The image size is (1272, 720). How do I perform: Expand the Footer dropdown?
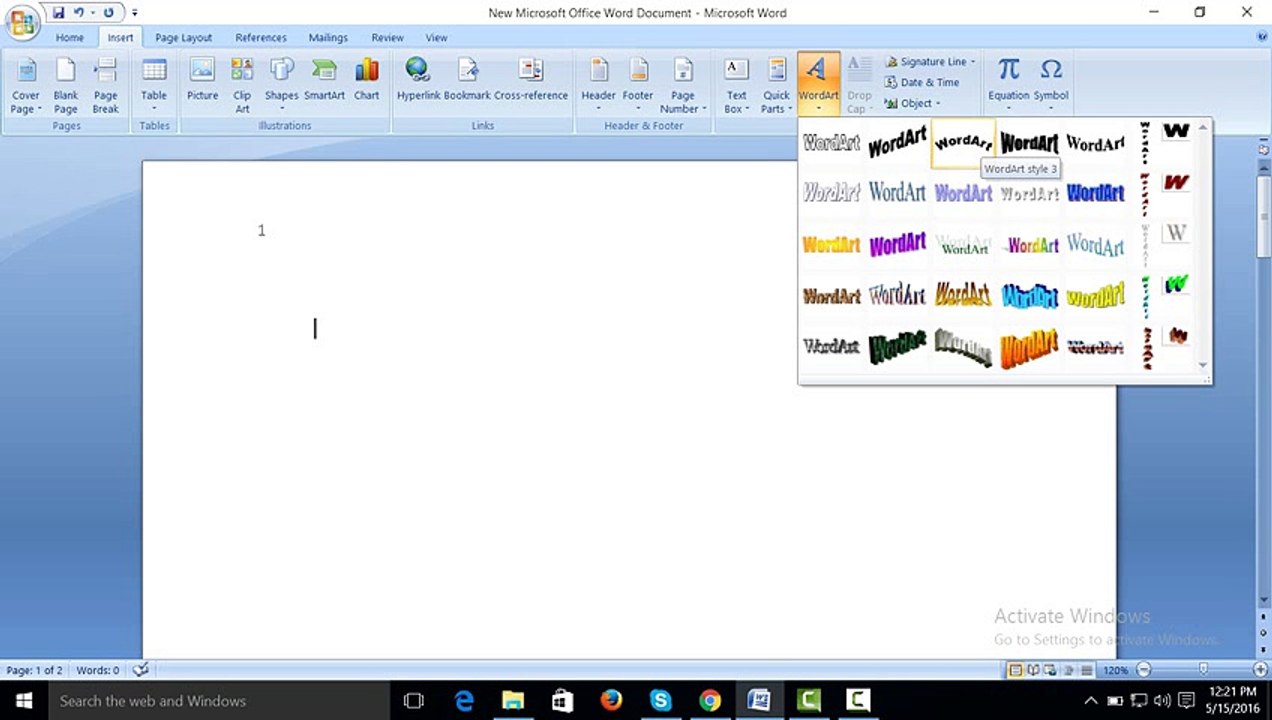tap(638, 86)
